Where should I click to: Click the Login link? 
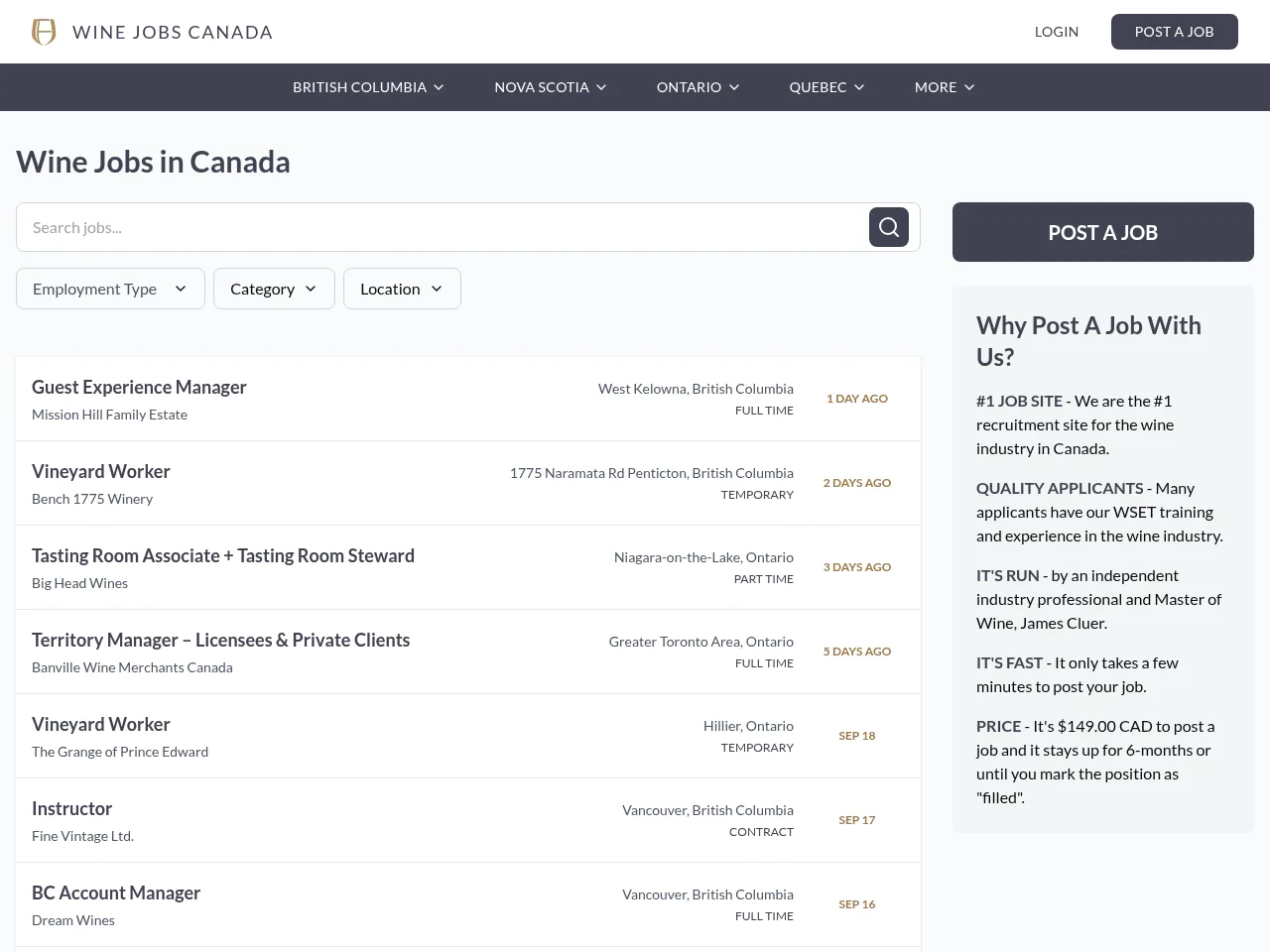point(1057,32)
